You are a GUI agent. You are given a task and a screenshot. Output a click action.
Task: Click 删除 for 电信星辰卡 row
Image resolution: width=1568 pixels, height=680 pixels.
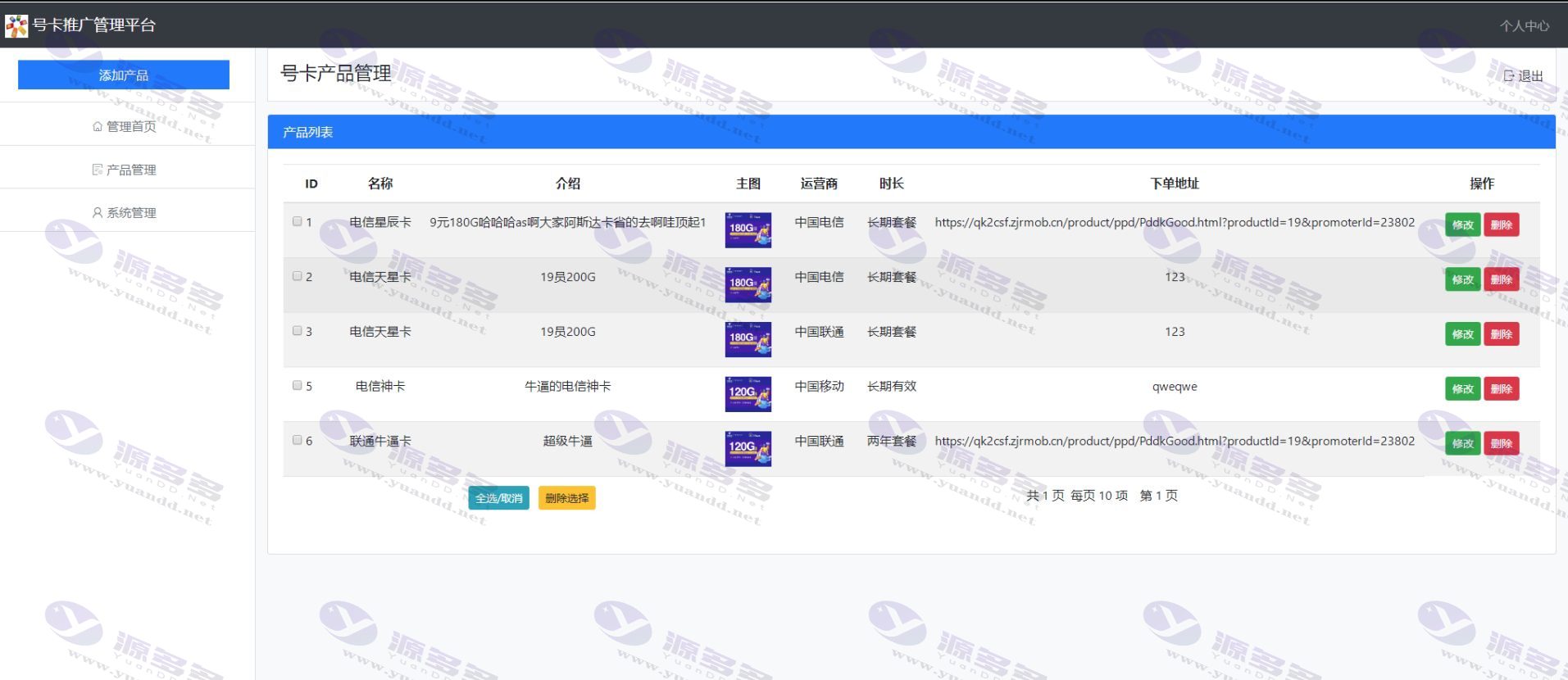[1501, 224]
